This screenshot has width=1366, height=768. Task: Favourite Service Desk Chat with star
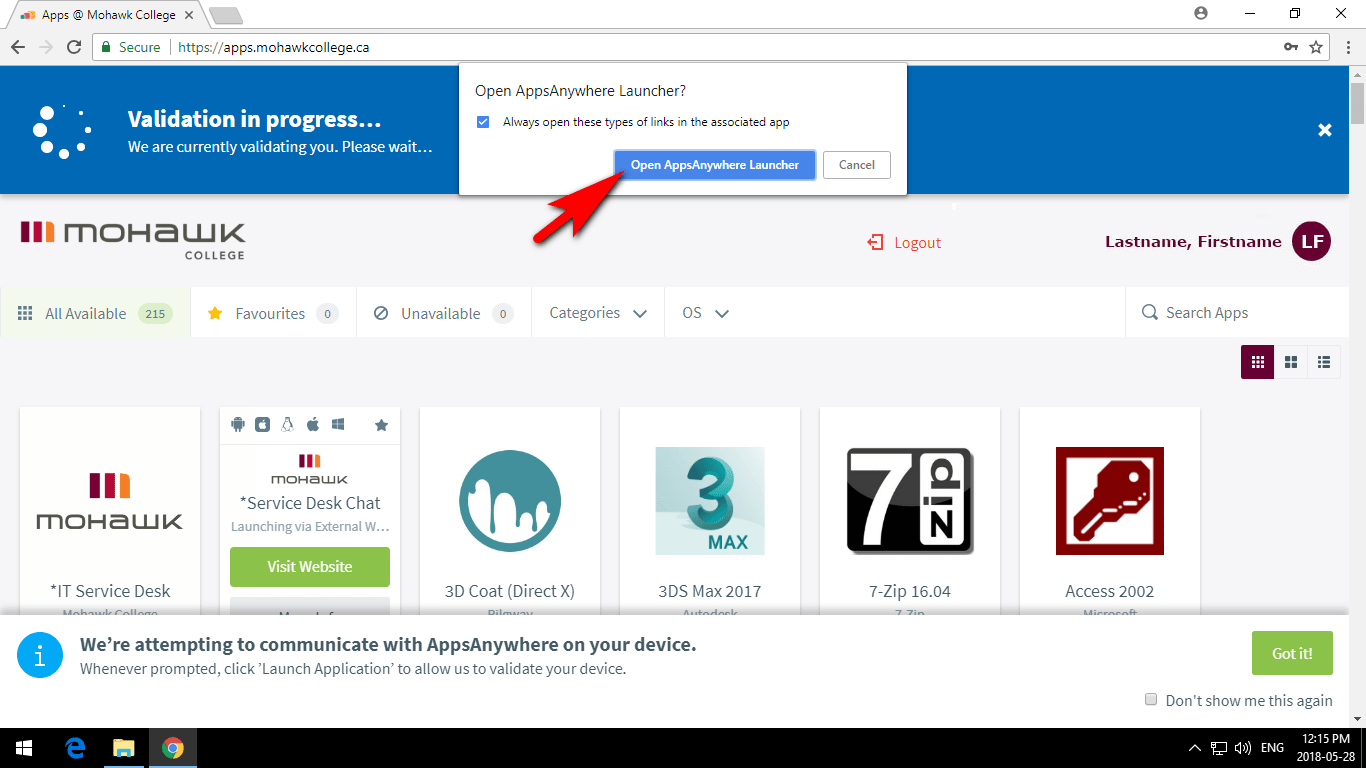(x=381, y=425)
